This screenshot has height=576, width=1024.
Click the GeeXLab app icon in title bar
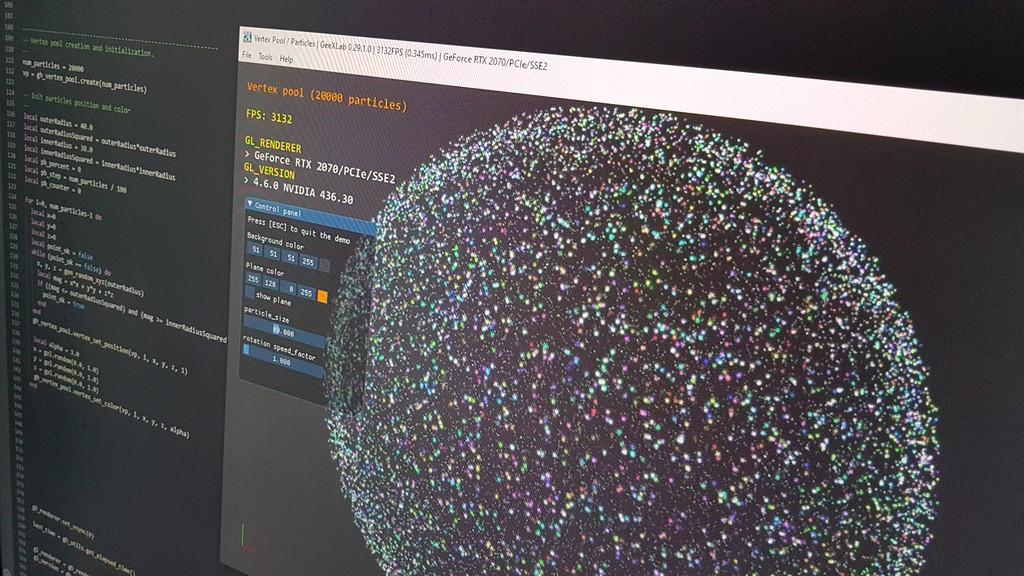(x=248, y=37)
